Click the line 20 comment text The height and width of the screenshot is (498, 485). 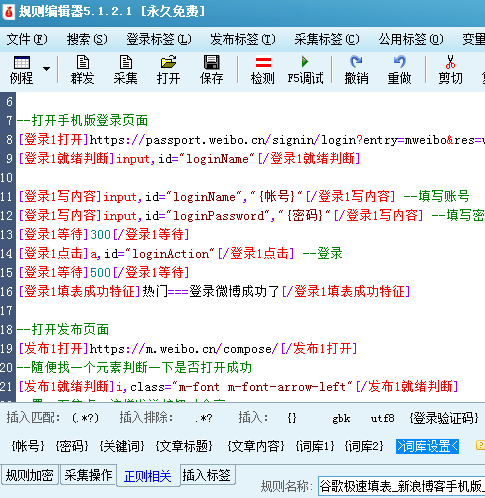[134, 368]
